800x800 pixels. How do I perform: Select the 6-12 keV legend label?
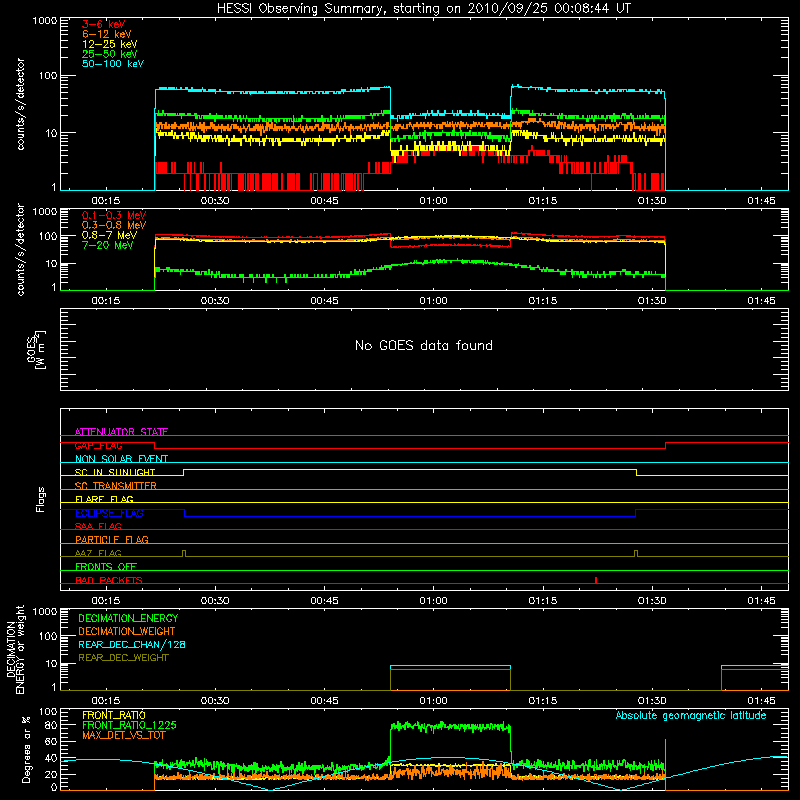(106, 34)
